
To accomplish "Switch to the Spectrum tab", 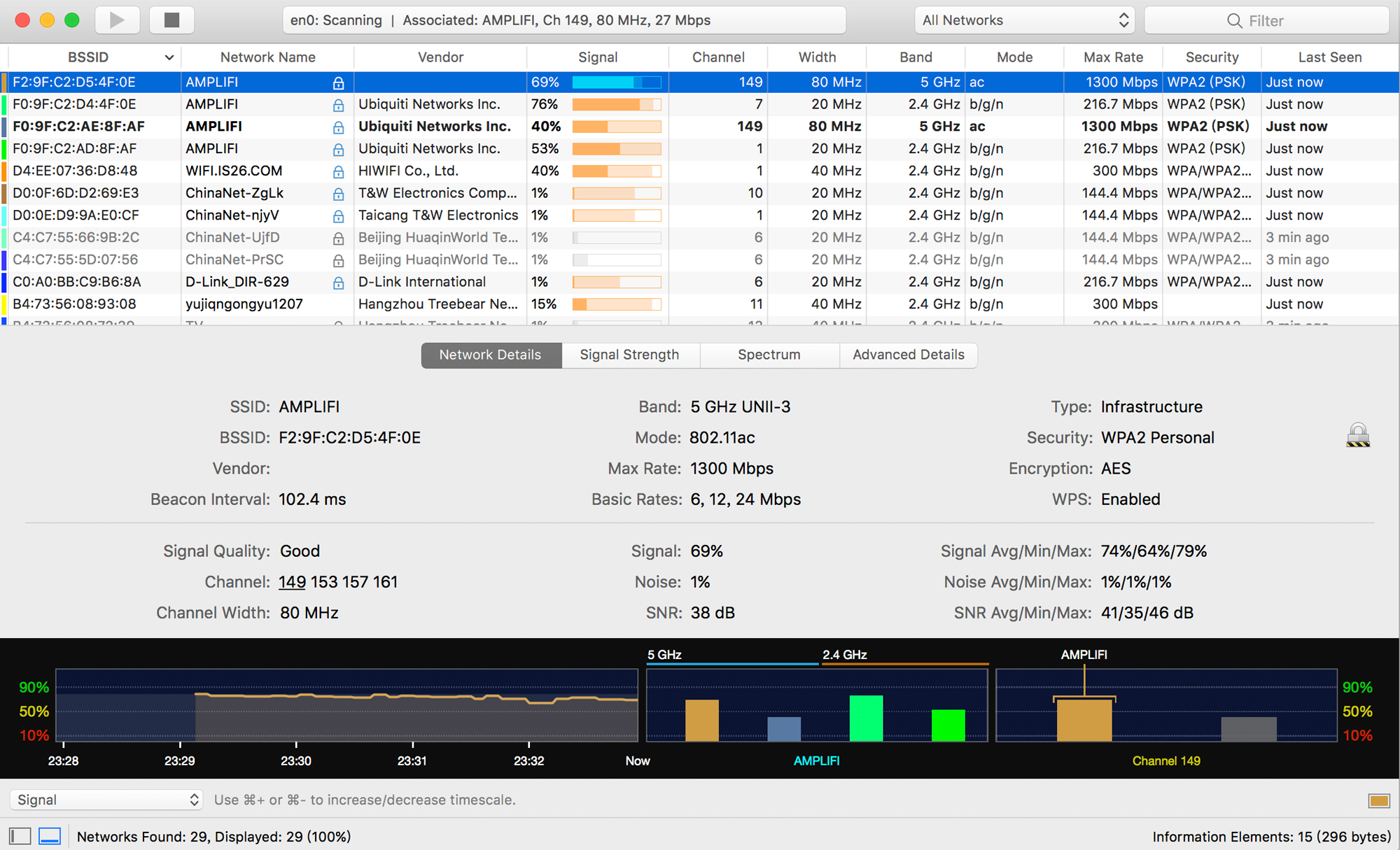I will coord(769,355).
